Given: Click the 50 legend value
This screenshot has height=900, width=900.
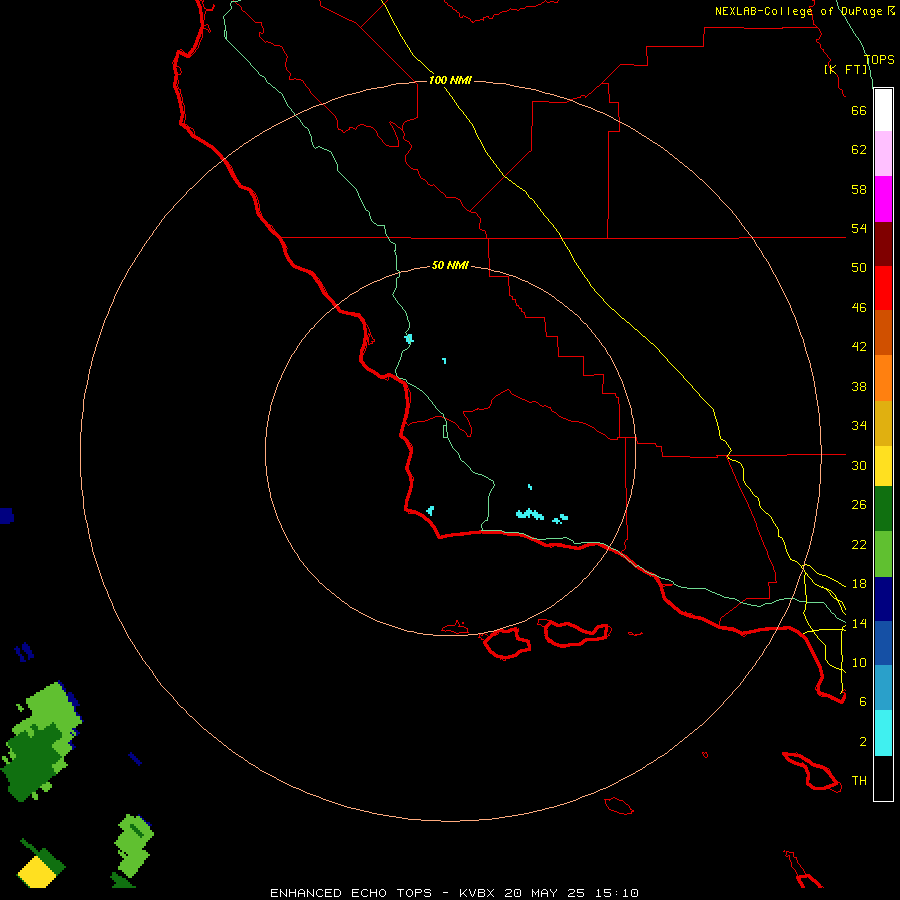Looking at the screenshot, I should [859, 268].
